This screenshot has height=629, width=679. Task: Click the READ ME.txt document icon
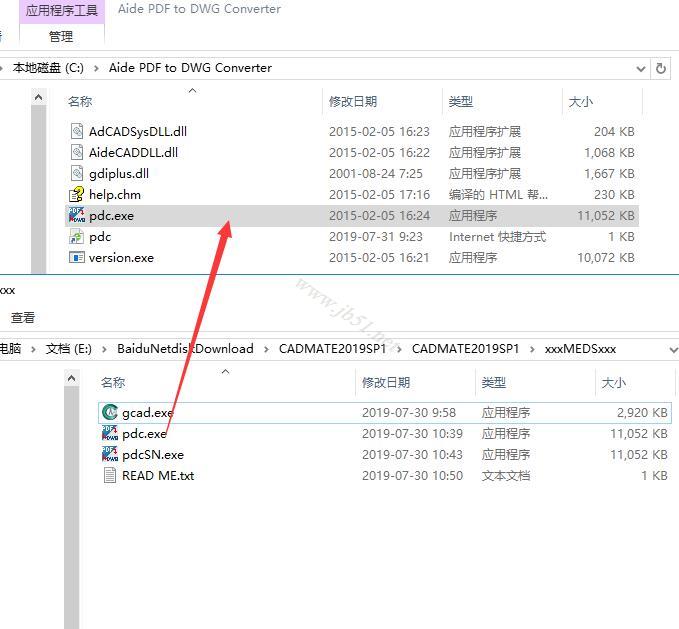110,475
